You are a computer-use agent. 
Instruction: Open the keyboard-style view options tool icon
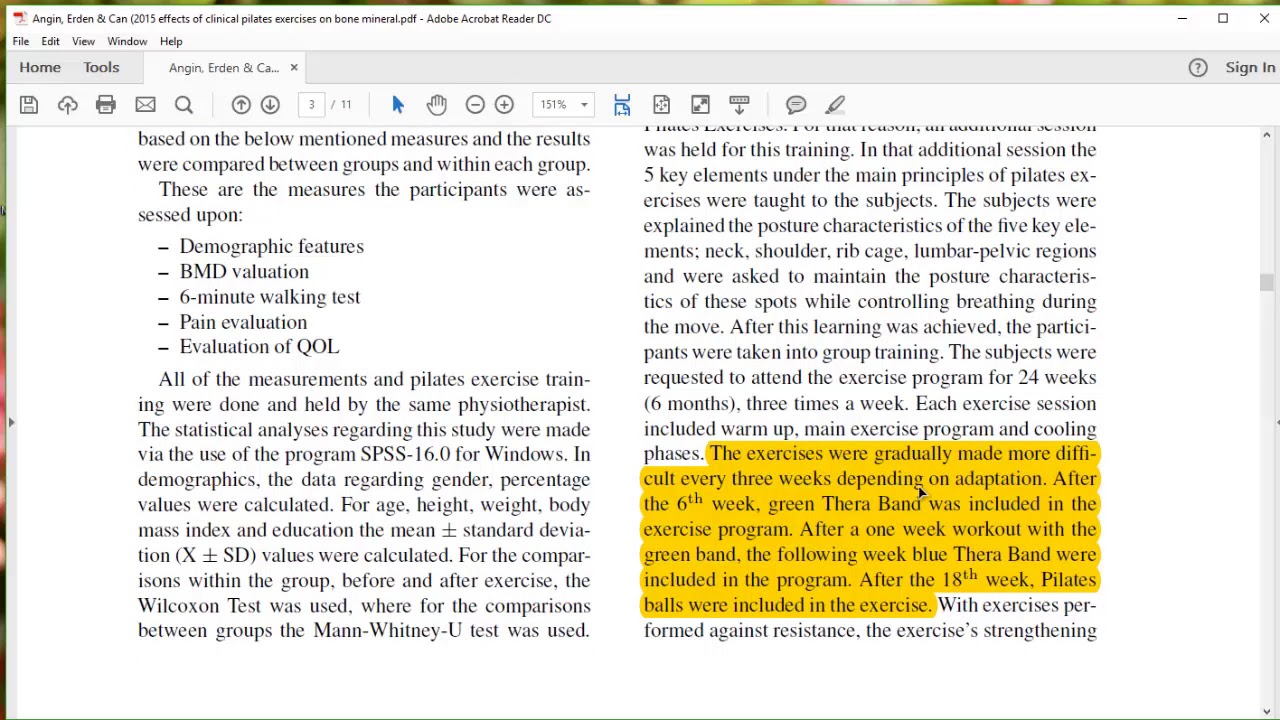tap(739, 105)
